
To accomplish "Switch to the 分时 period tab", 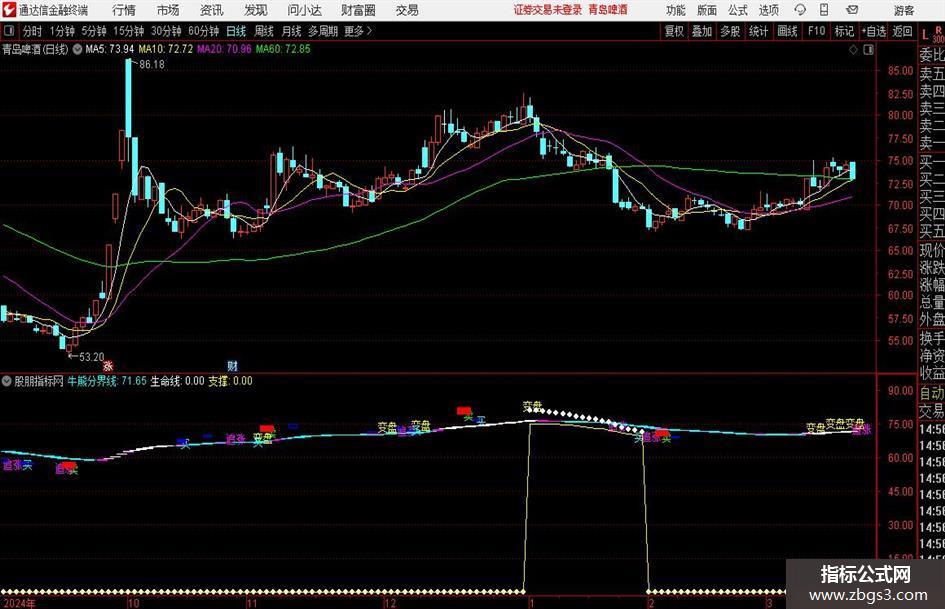I will pyautogui.click(x=33, y=31).
